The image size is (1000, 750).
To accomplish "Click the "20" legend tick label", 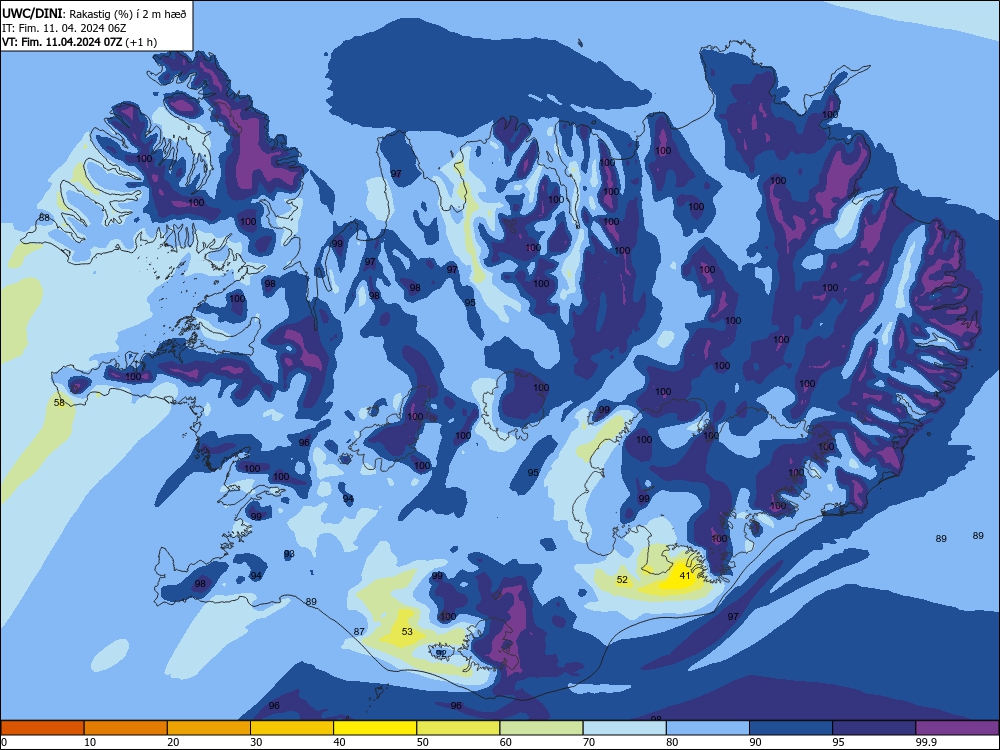I will 173,742.
